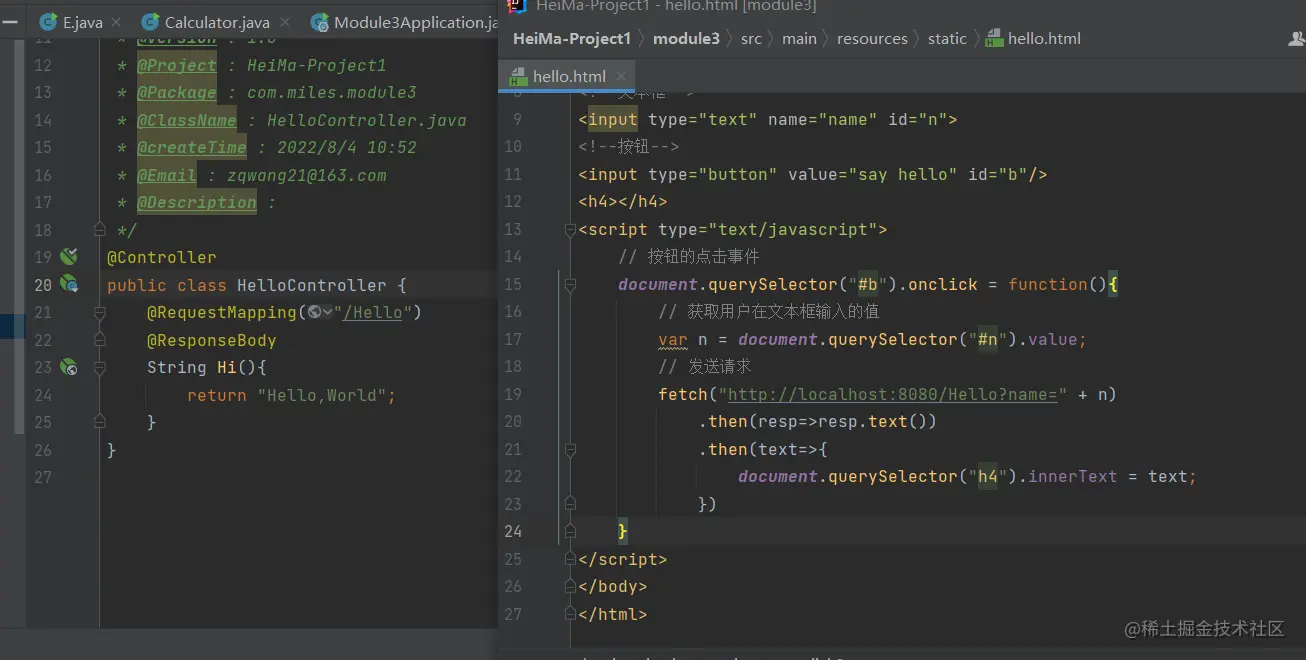Click hello.html text in the breadcrumb
Image resolution: width=1306 pixels, height=660 pixels.
1044,39
